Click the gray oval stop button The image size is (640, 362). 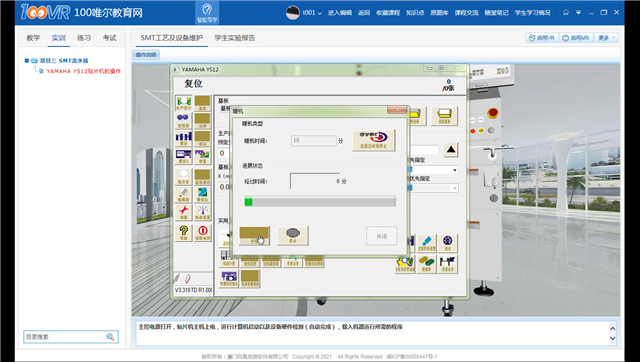pos(293,235)
